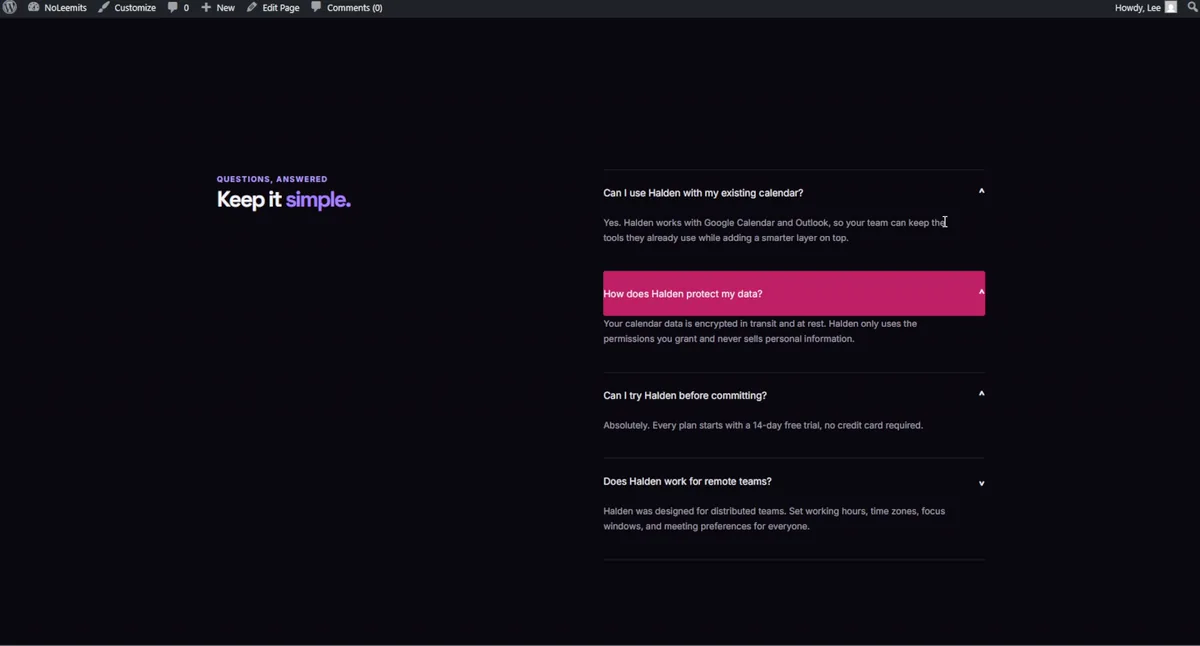Click the 'Keep it simple.' heading
Viewport: 1200px width, 646px height.
point(284,200)
